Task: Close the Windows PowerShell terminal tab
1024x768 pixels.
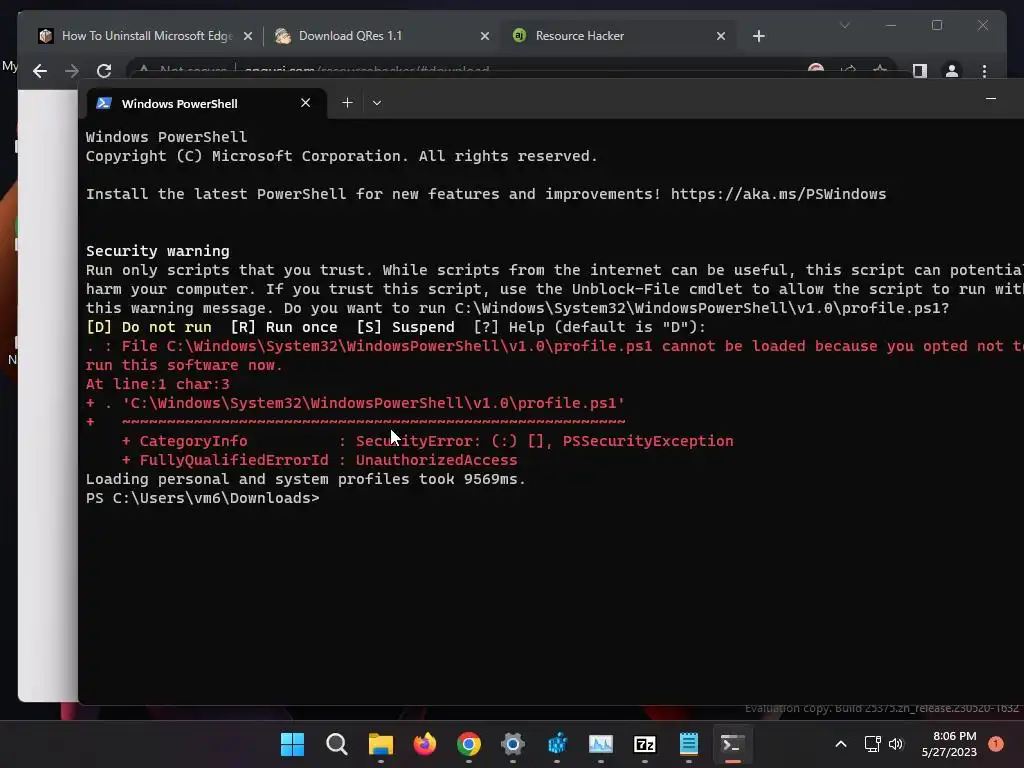Action: [x=305, y=103]
